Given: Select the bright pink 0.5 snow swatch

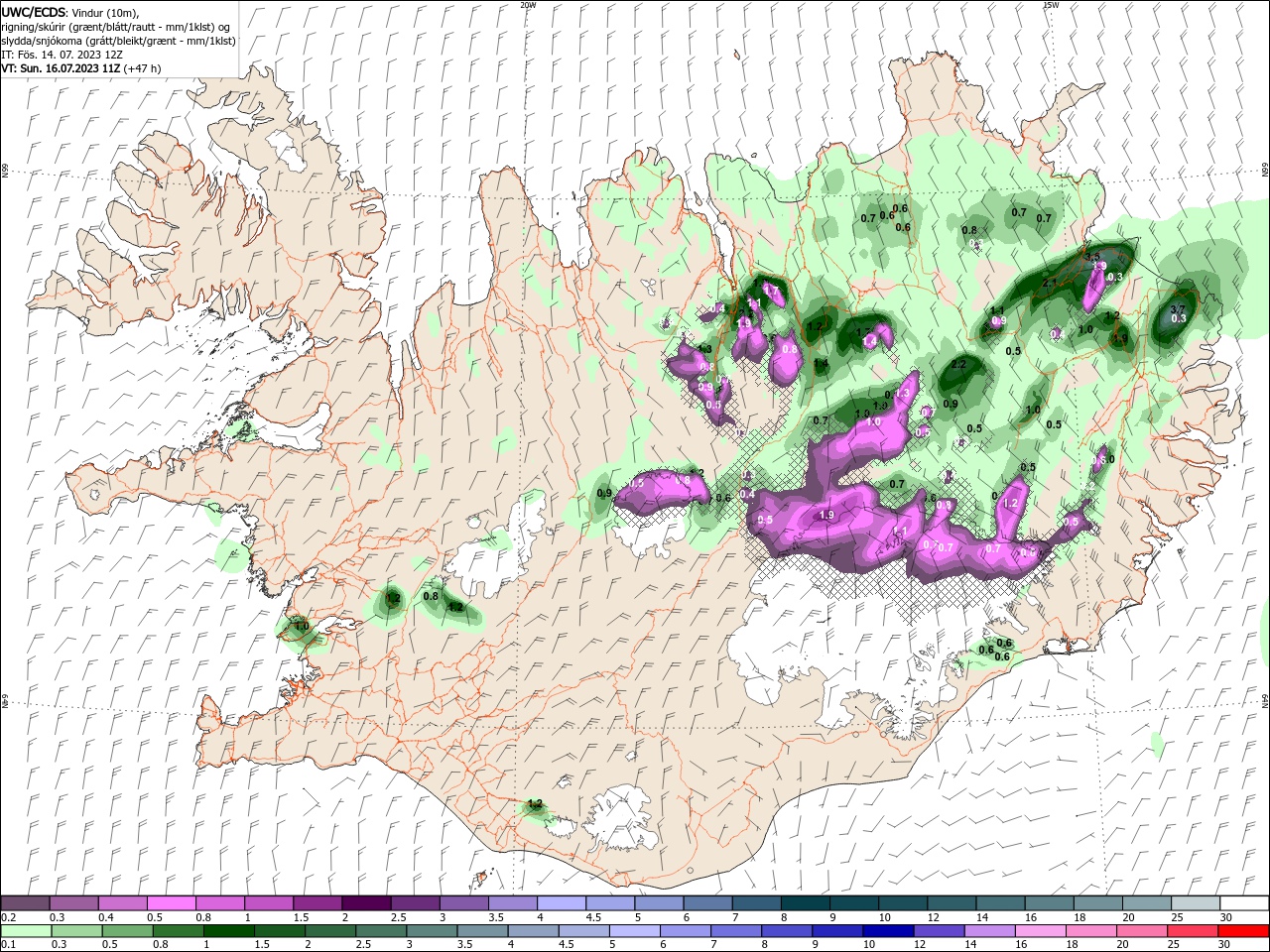Looking at the screenshot, I should [x=171, y=903].
